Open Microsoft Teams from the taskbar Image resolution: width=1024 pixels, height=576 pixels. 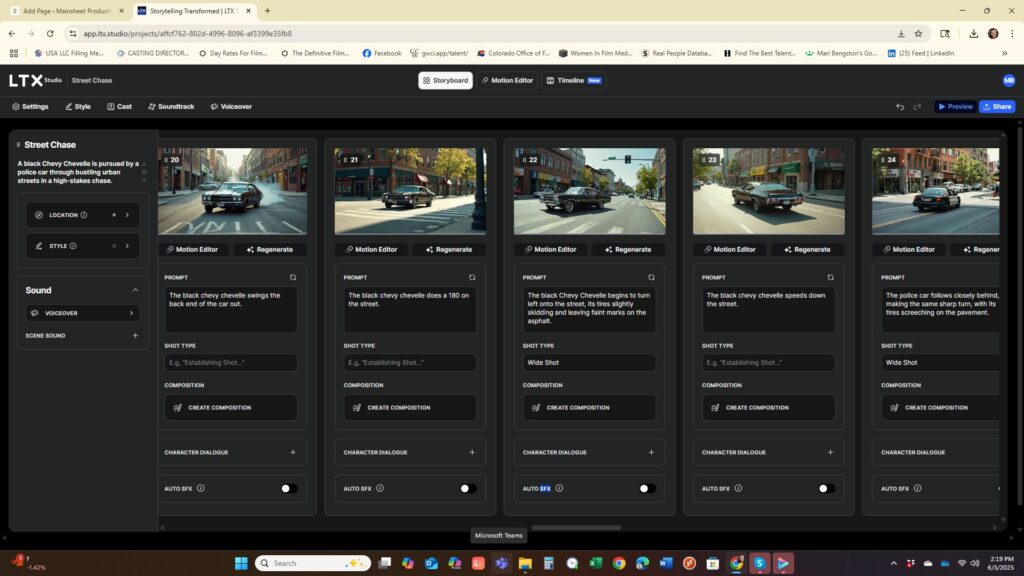pos(501,563)
